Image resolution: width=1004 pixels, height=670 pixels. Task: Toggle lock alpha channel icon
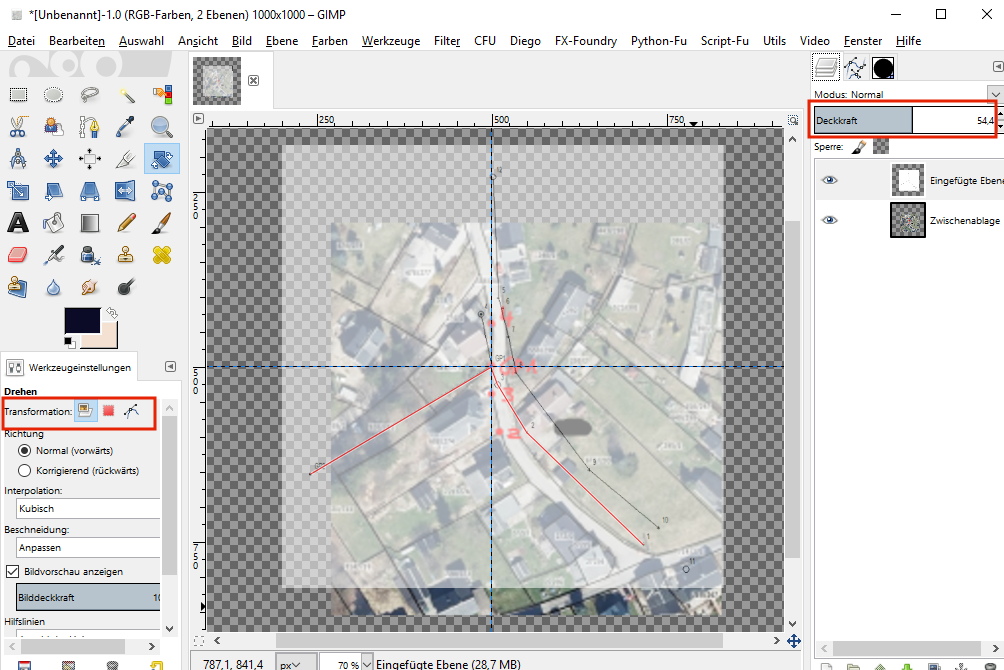pos(881,147)
